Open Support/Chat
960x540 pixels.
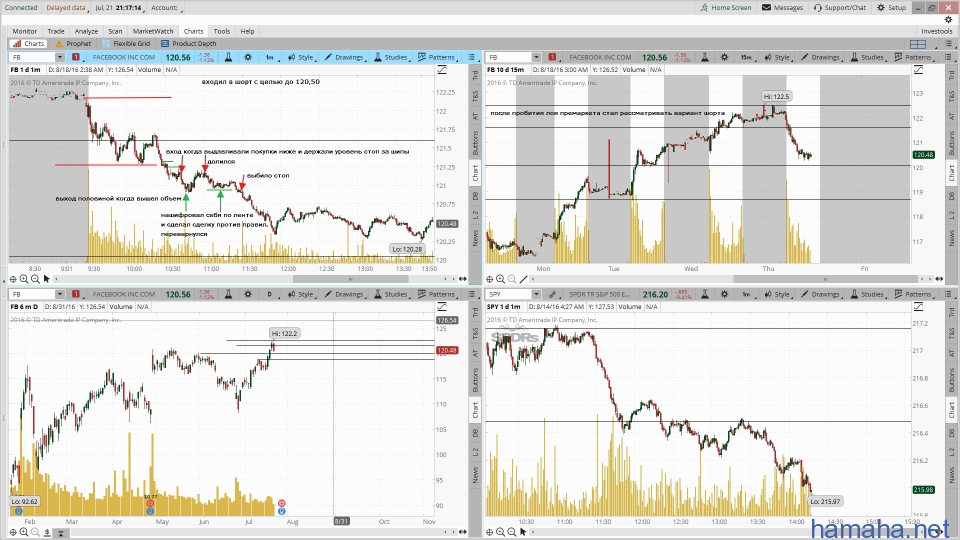coord(839,7)
